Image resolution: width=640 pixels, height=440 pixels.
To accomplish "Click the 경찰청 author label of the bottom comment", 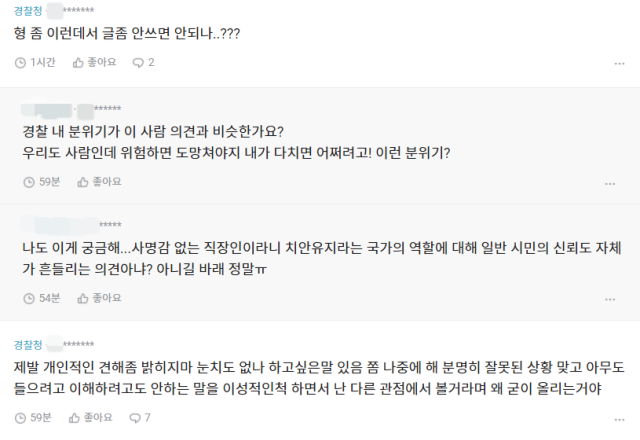I will coord(28,345).
